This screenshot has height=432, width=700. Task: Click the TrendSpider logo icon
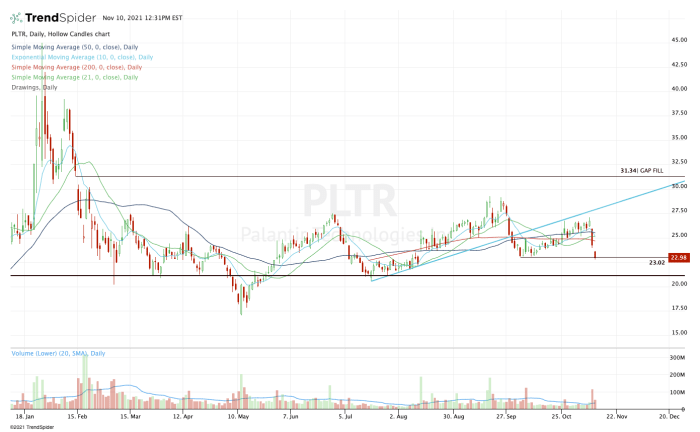coord(16,18)
